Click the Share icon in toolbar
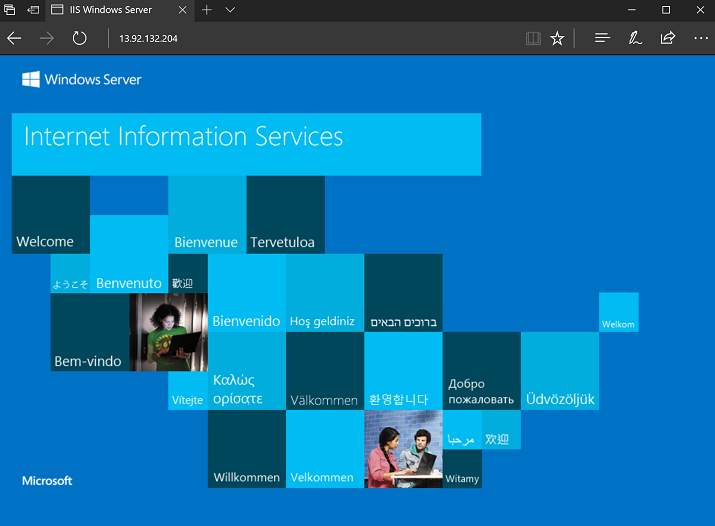715x526 pixels. pyautogui.click(x=667, y=38)
